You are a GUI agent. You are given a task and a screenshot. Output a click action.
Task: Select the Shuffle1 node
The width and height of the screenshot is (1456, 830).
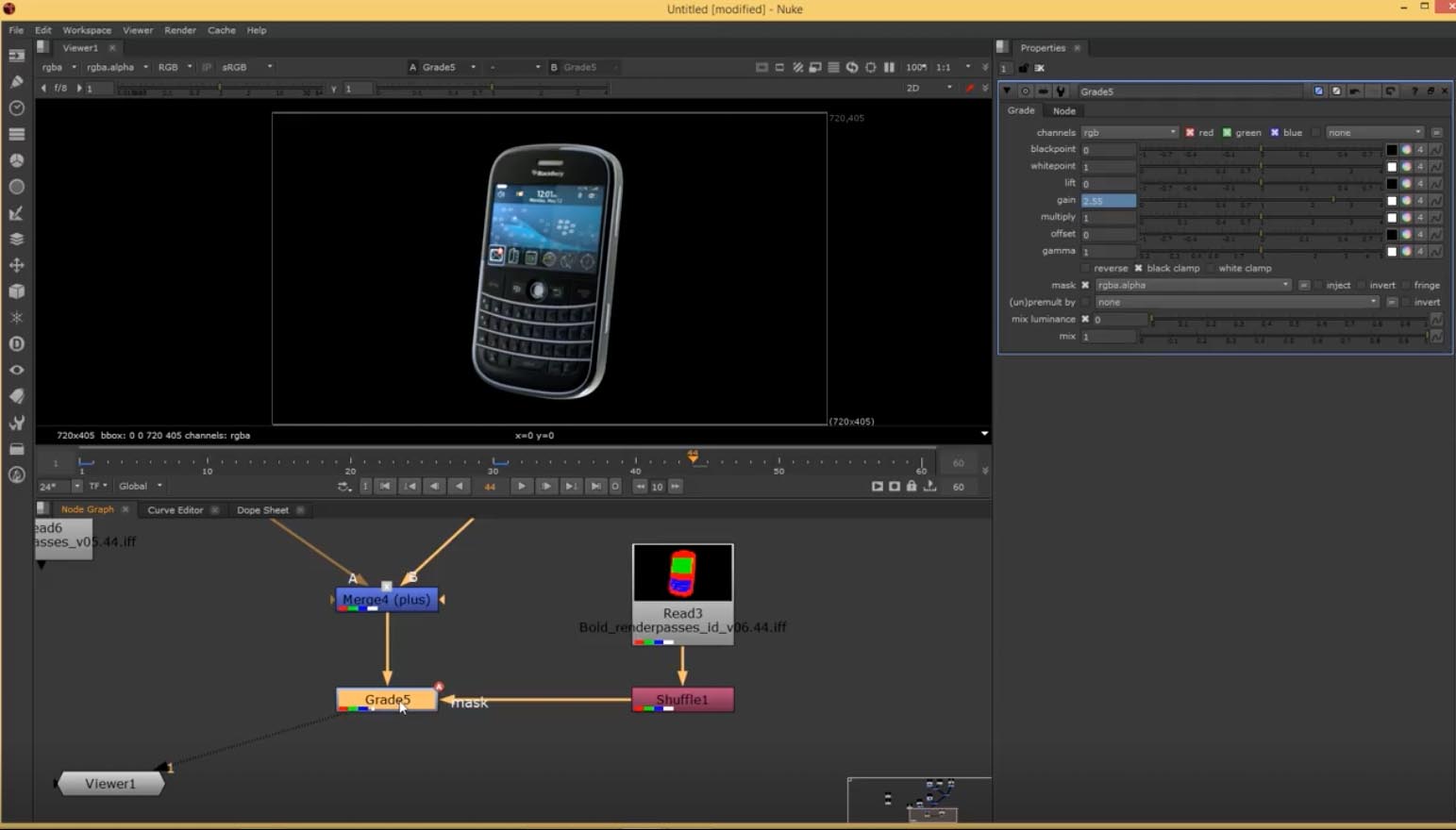point(682,700)
